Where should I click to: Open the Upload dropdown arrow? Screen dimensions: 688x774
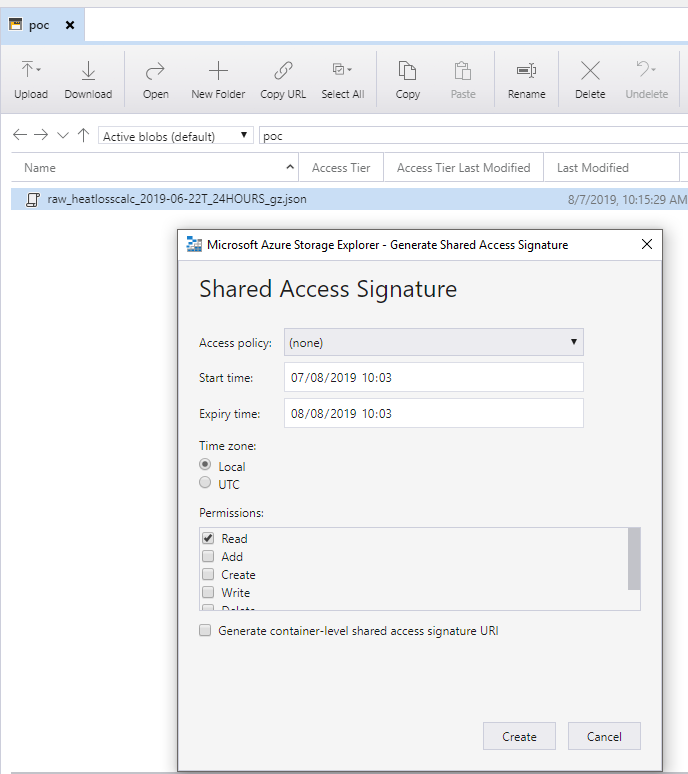pyautogui.click(x=38, y=70)
